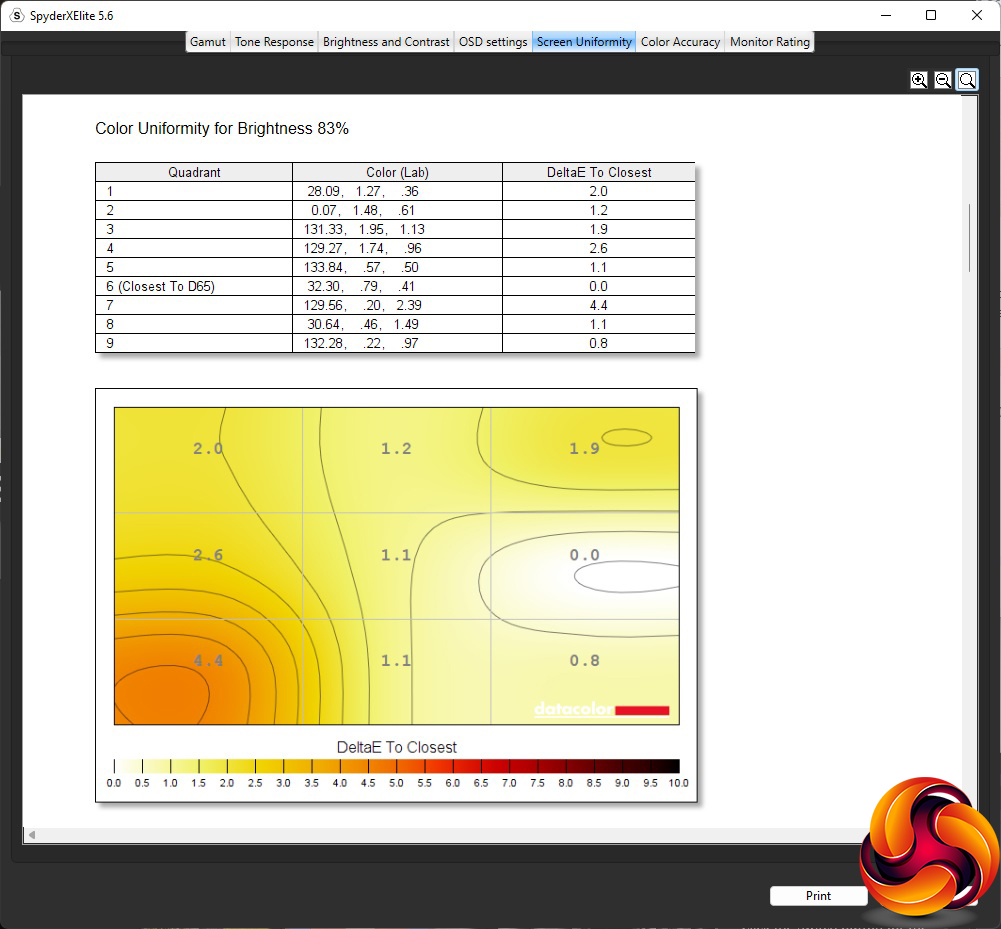Click the 0.0 label on the uniformity map
The height and width of the screenshot is (929, 1001).
(x=584, y=555)
